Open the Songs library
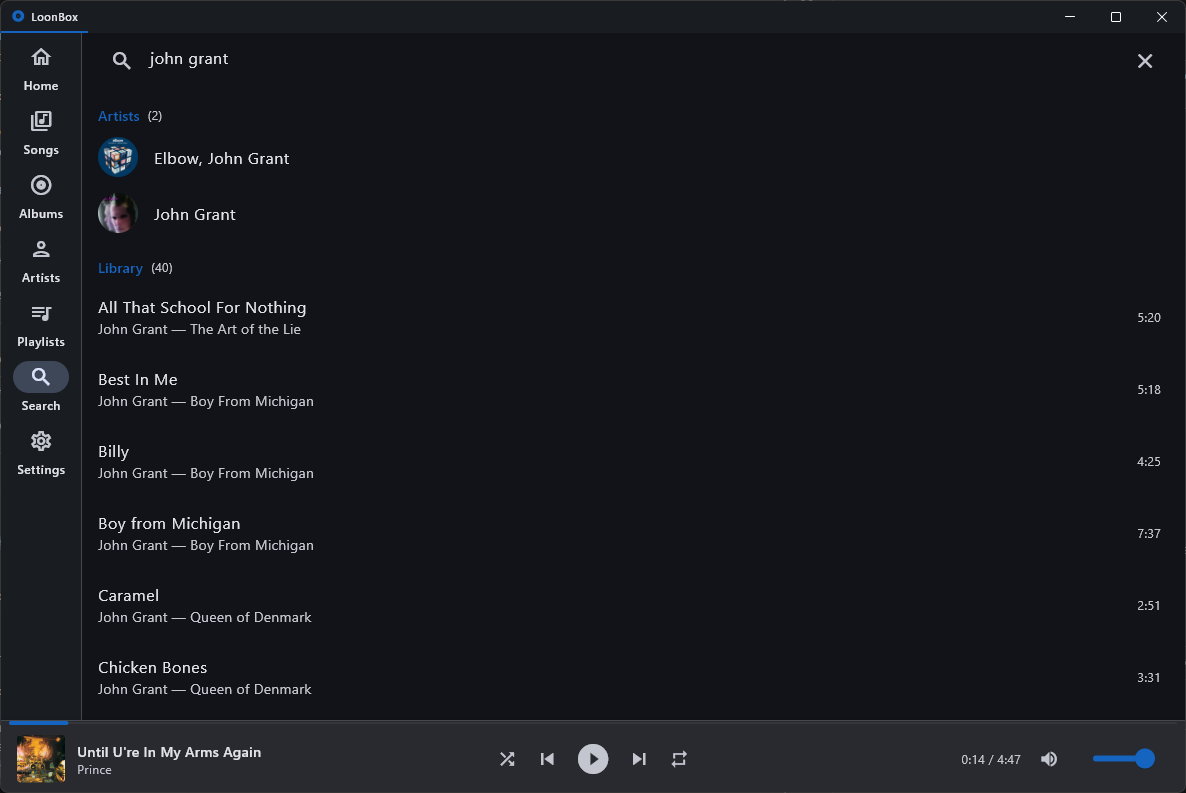This screenshot has height=793, width=1186. (x=40, y=131)
